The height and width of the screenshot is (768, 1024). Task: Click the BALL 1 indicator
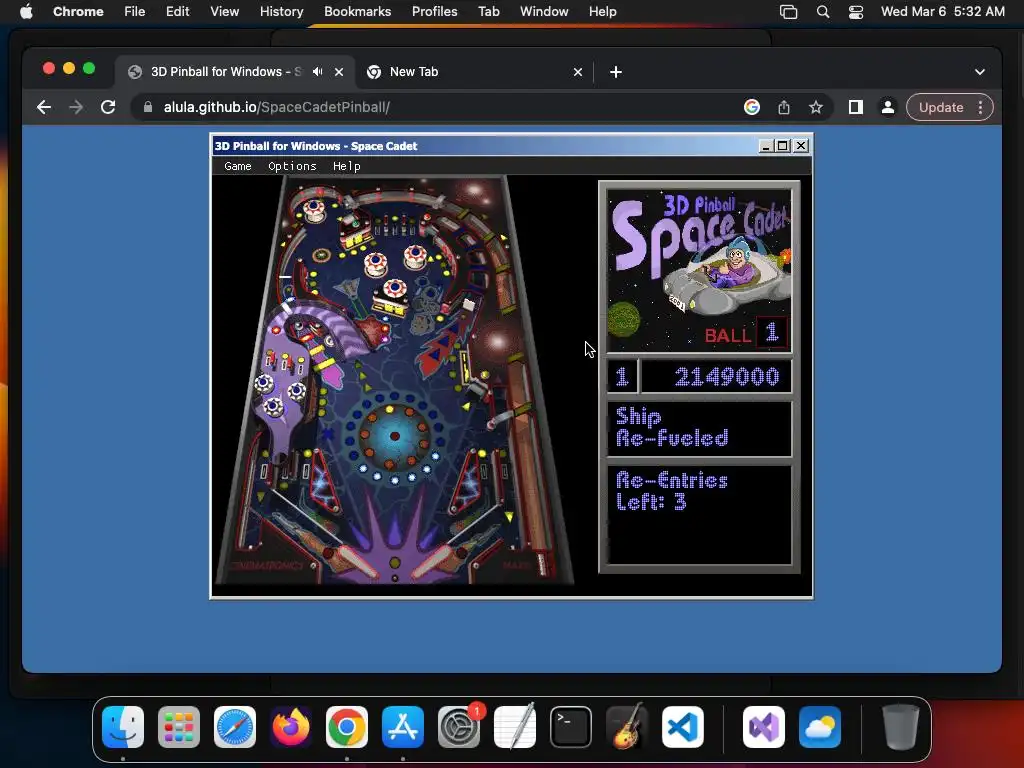pos(746,334)
